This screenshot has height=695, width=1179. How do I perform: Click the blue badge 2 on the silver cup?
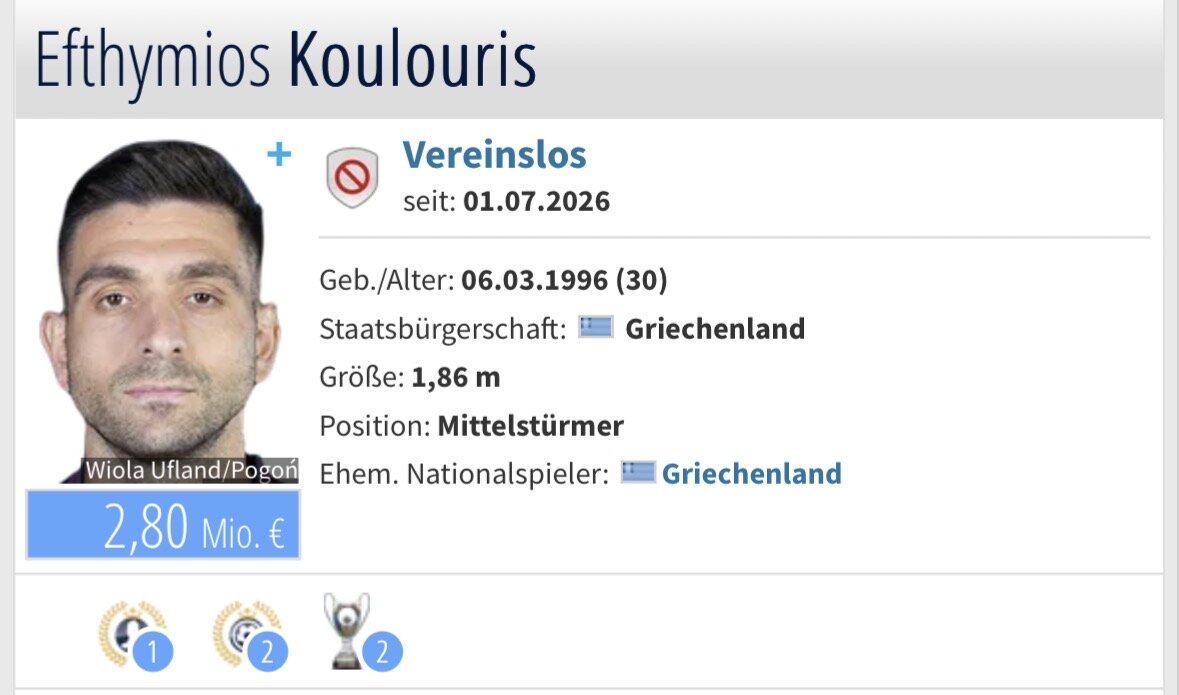(382, 651)
